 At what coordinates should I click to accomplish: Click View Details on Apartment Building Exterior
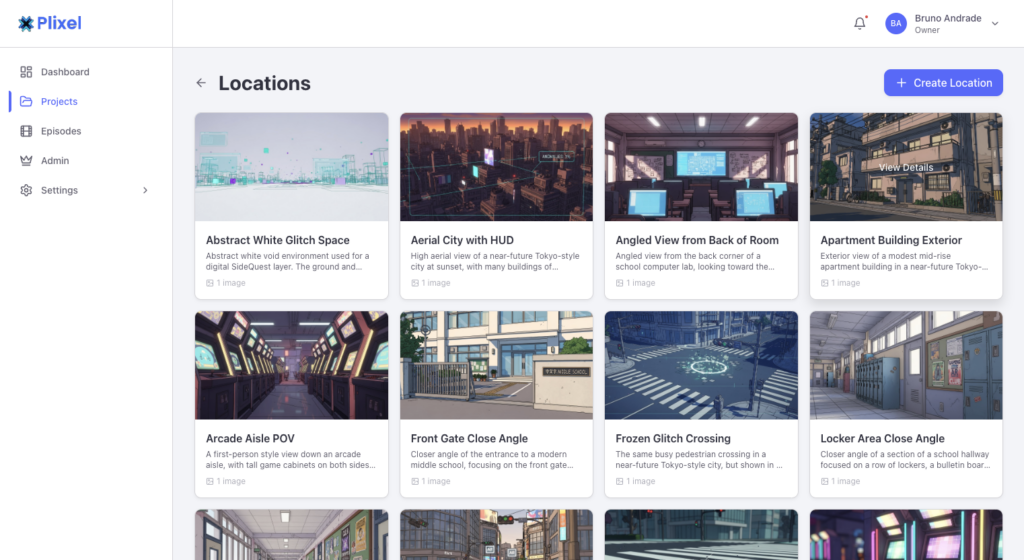[x=905, y=167]
